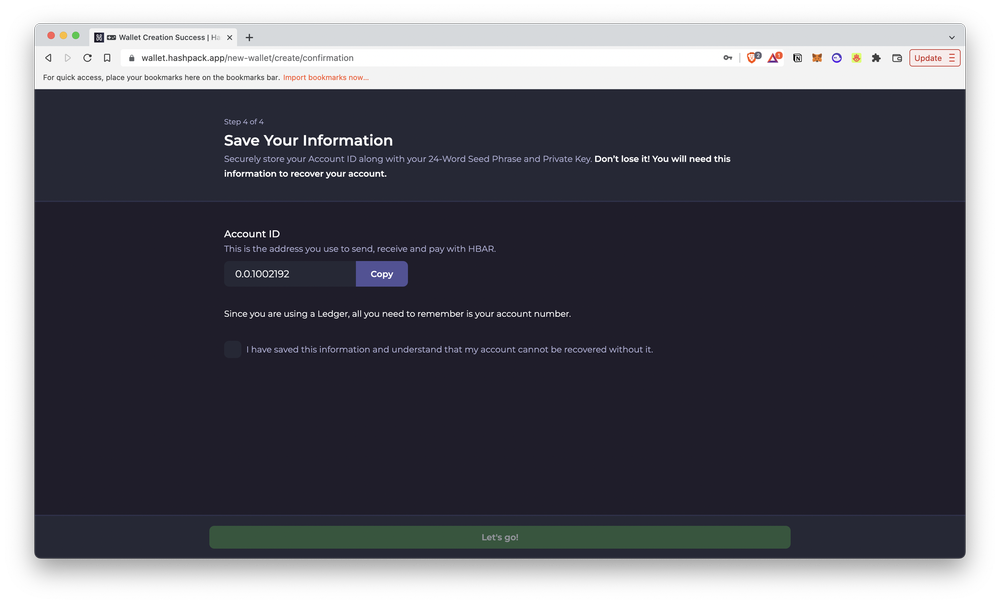The height and width of the screenshot is (604, 1000).
Task: Select the Wallet Creation Success tab
Action: pyautogui.click(x=160, y=36)
